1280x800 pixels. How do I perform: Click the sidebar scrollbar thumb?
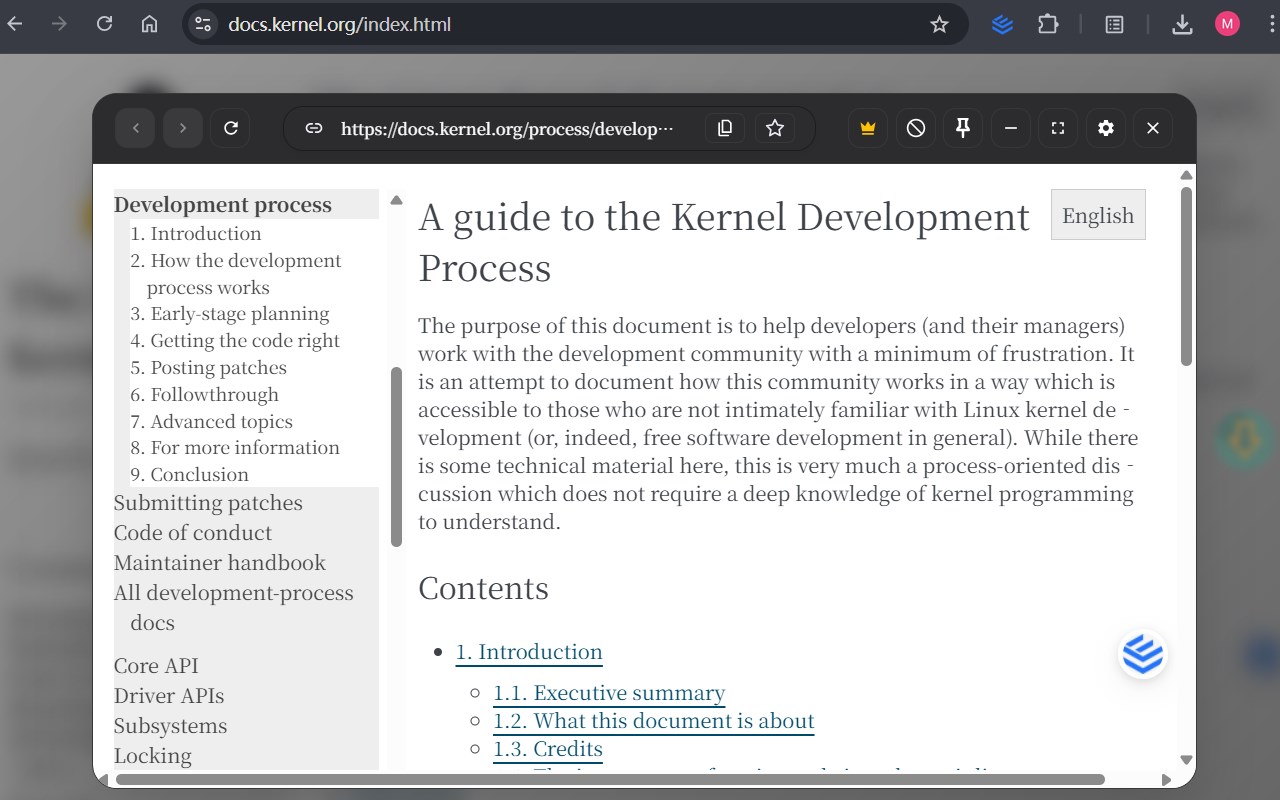tap(396, 457)
